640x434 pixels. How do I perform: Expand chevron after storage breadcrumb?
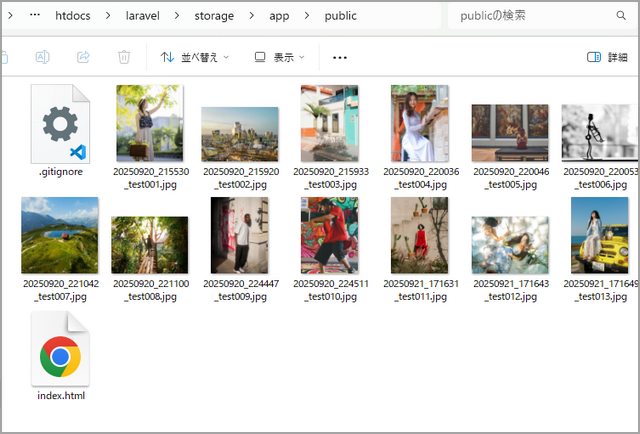(x=252, y=16)
